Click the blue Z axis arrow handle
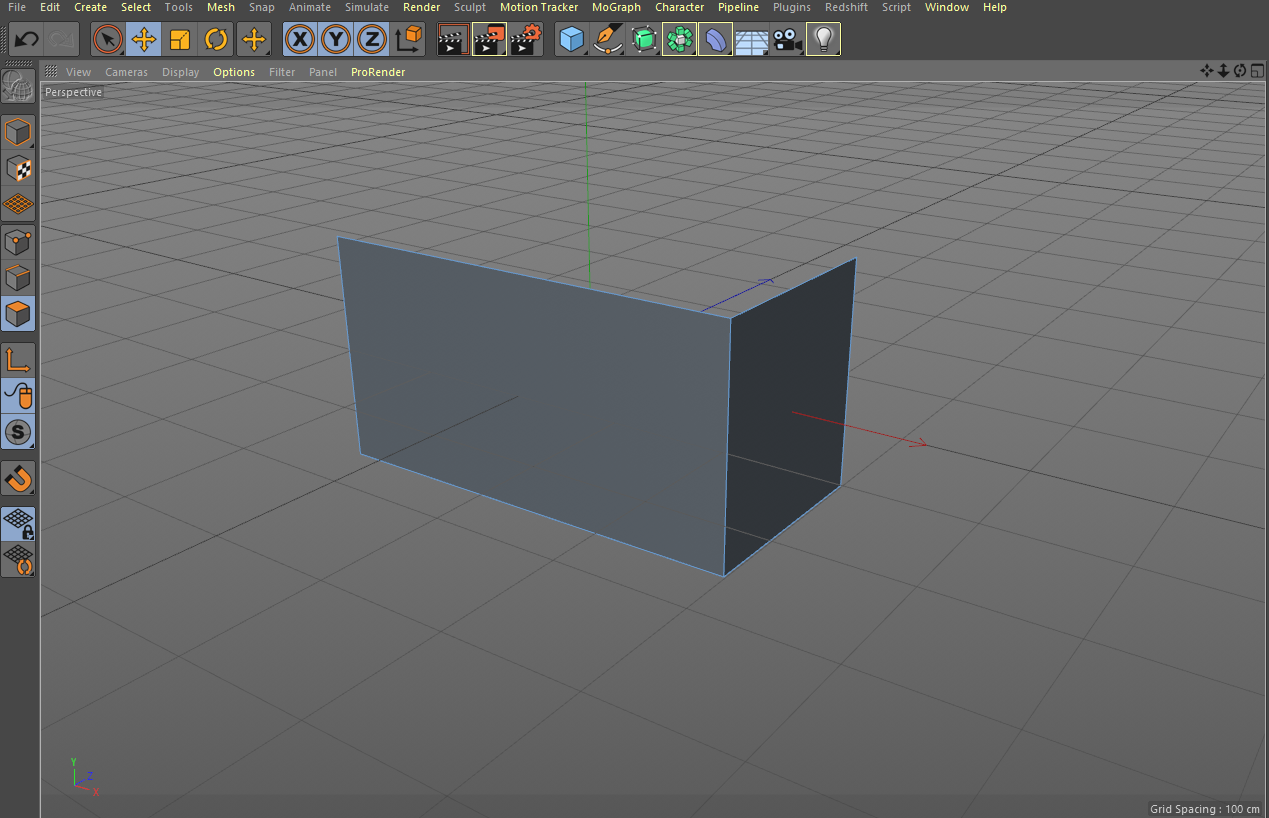1269x818 pixels. click(765, 283)
